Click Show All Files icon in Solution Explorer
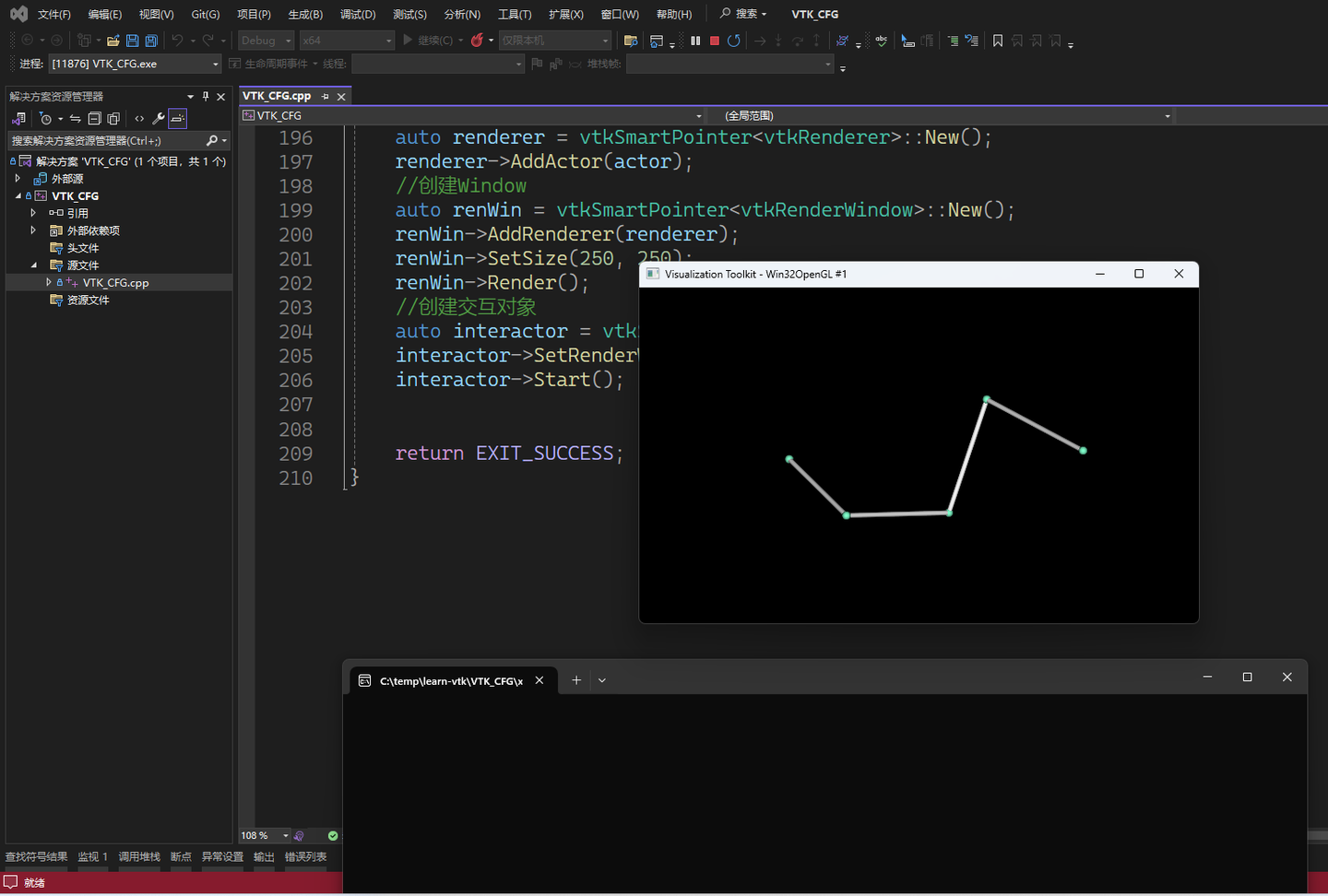Screen dimensions: 1328x896 (x=113, y=118)
